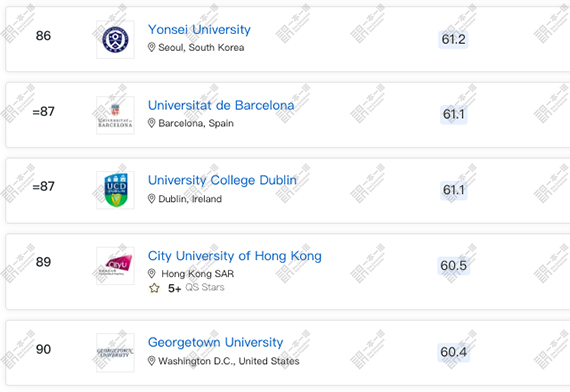Click the location pin beside Dublin, Ireland
Screen dimensions: 570x392
(152, 199)
